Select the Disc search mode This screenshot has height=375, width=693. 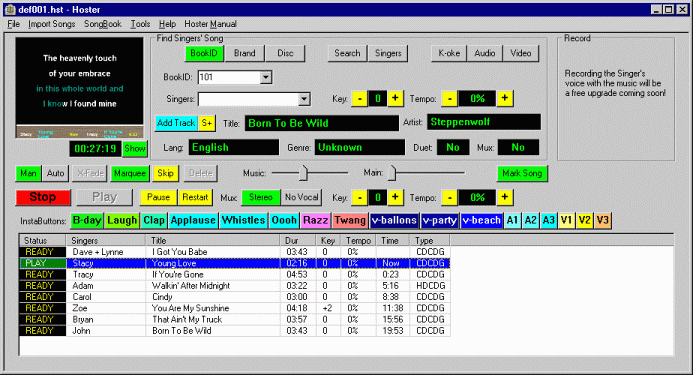285,54
